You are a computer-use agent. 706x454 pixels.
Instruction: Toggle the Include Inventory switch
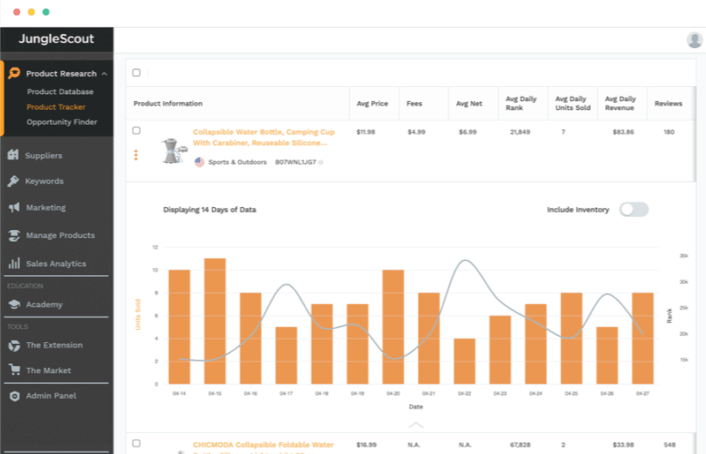[634, 210]
